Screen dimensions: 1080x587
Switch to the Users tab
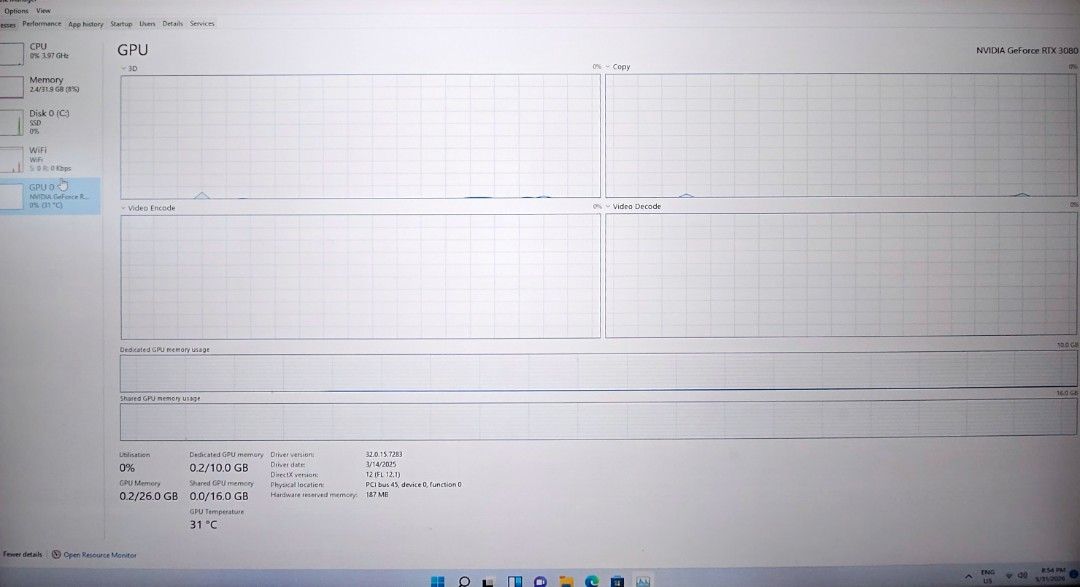click(x=147, y=24)
